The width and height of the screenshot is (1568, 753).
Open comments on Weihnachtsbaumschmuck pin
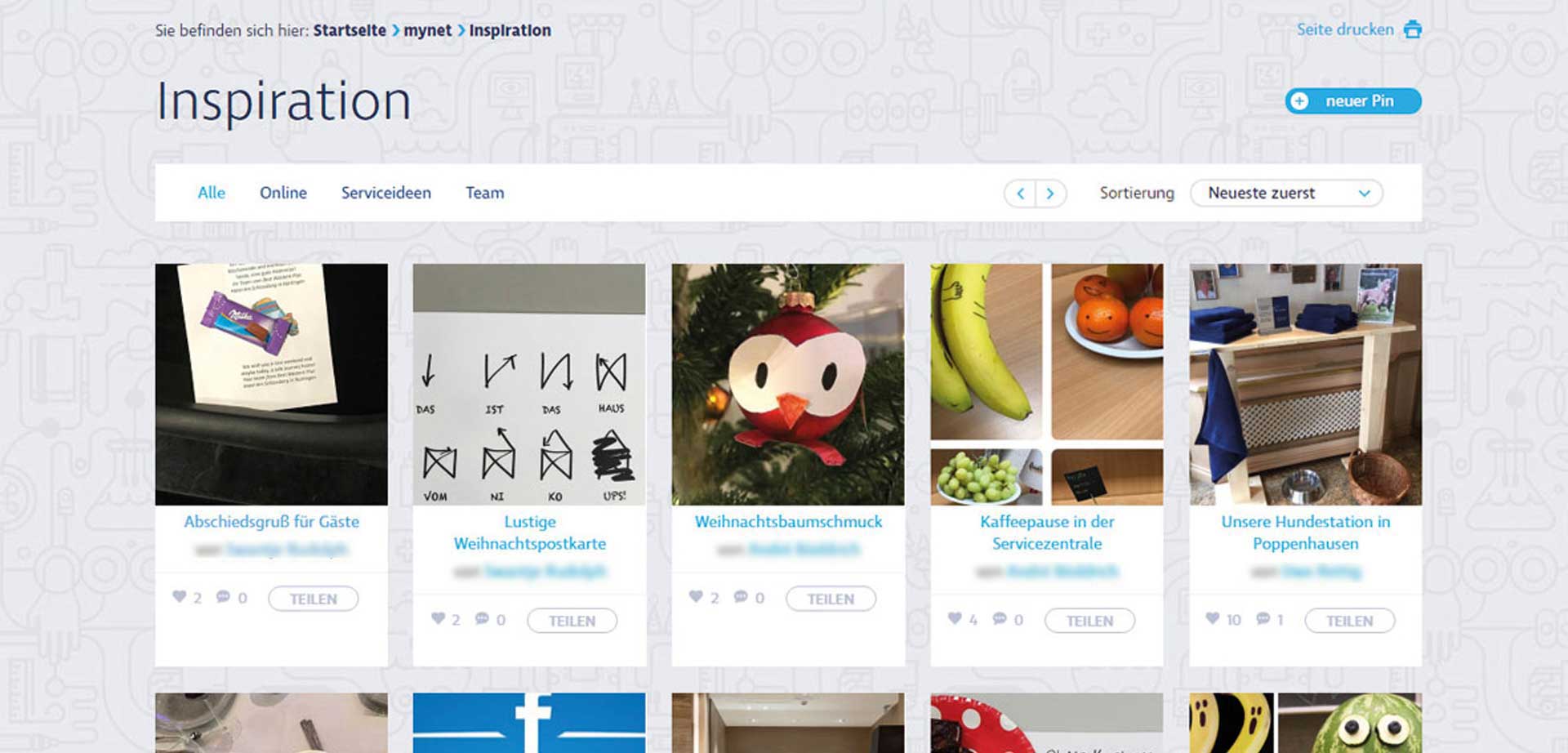[741, 597]
